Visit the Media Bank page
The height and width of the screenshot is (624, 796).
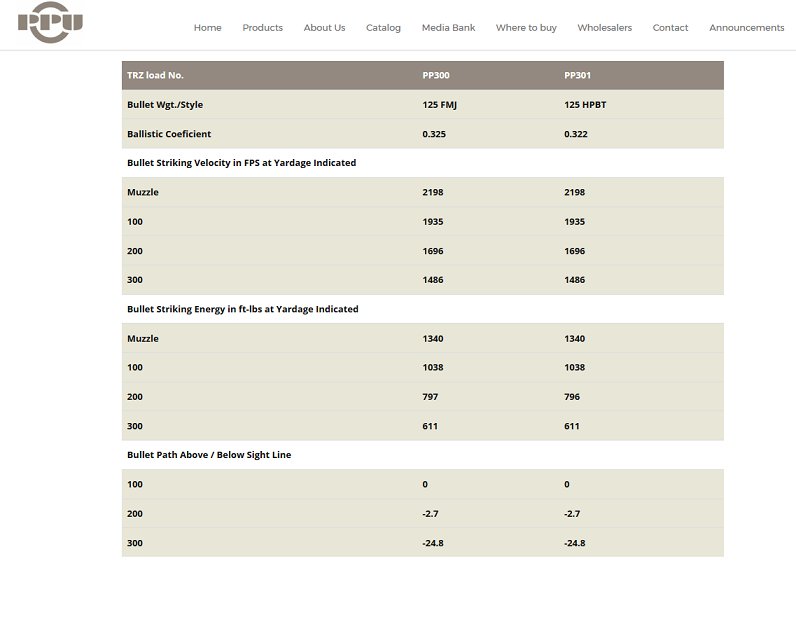[448, 28]
